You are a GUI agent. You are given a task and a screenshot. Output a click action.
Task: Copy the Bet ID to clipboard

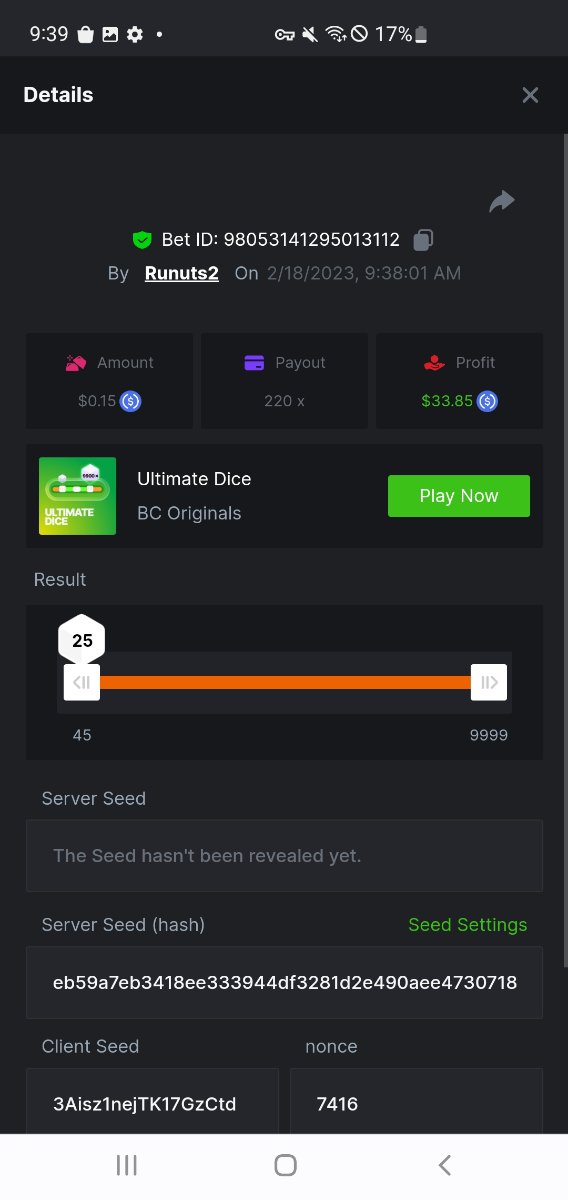pyautogui.click(x=424, y=240)
